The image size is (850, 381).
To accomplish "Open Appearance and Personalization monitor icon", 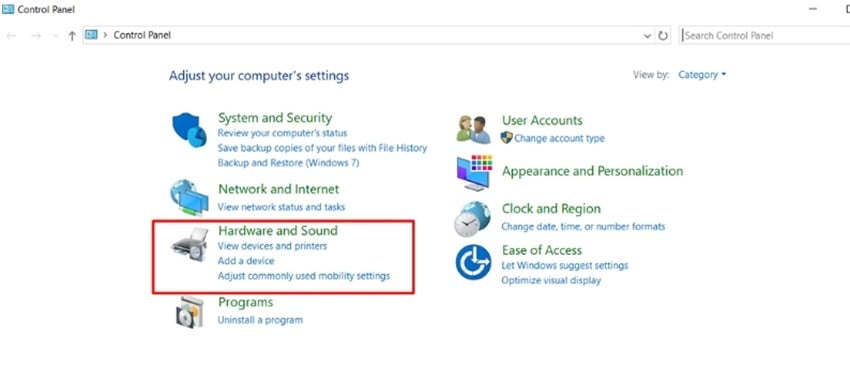I will (x=474, y=173).
